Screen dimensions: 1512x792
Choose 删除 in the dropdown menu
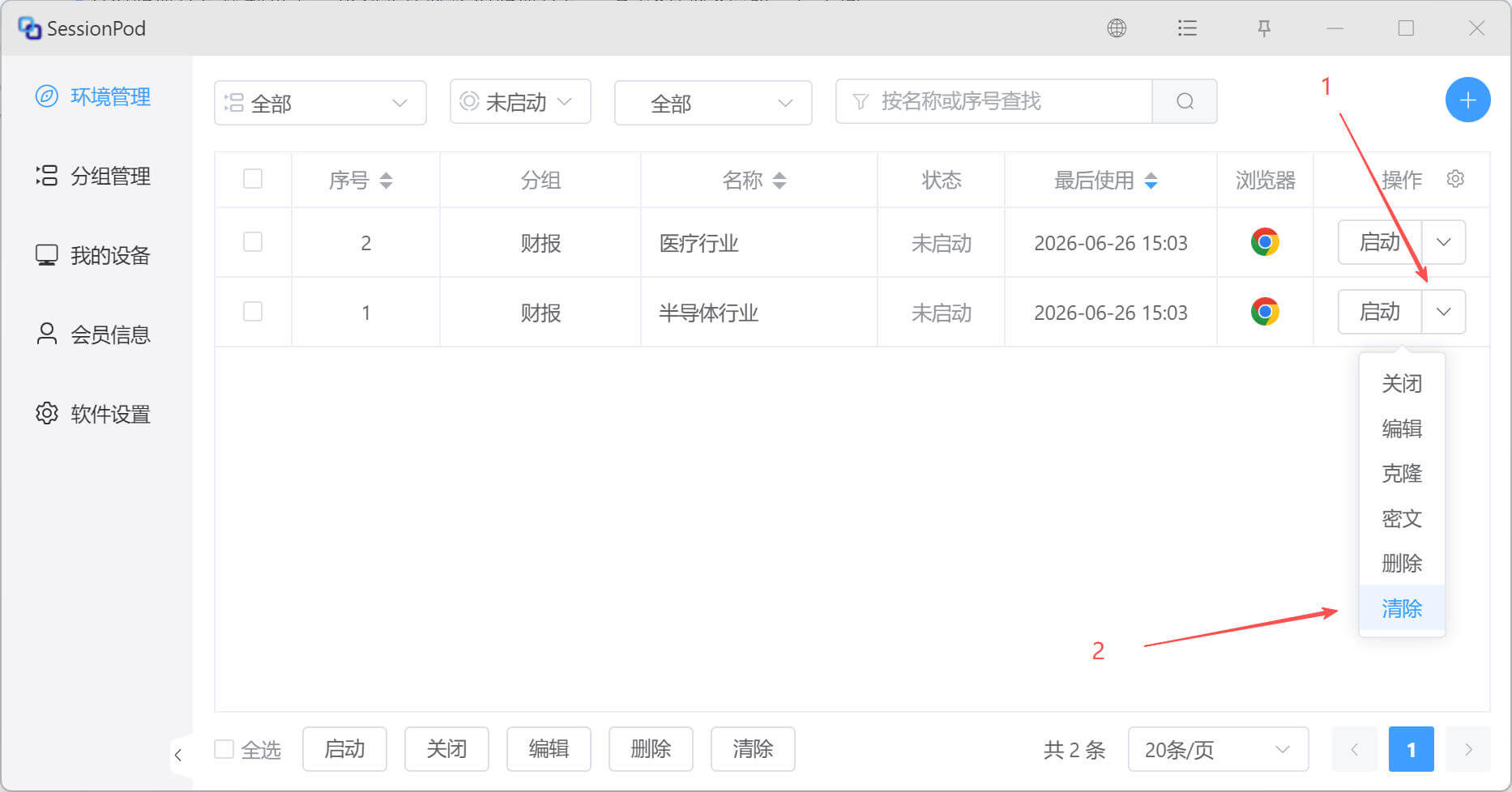click(1402, 563)
